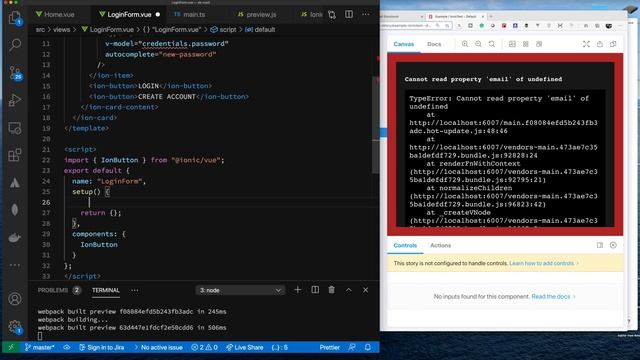
Task: Open remote window indicator in status bar
Action: [x=11, y=347]
